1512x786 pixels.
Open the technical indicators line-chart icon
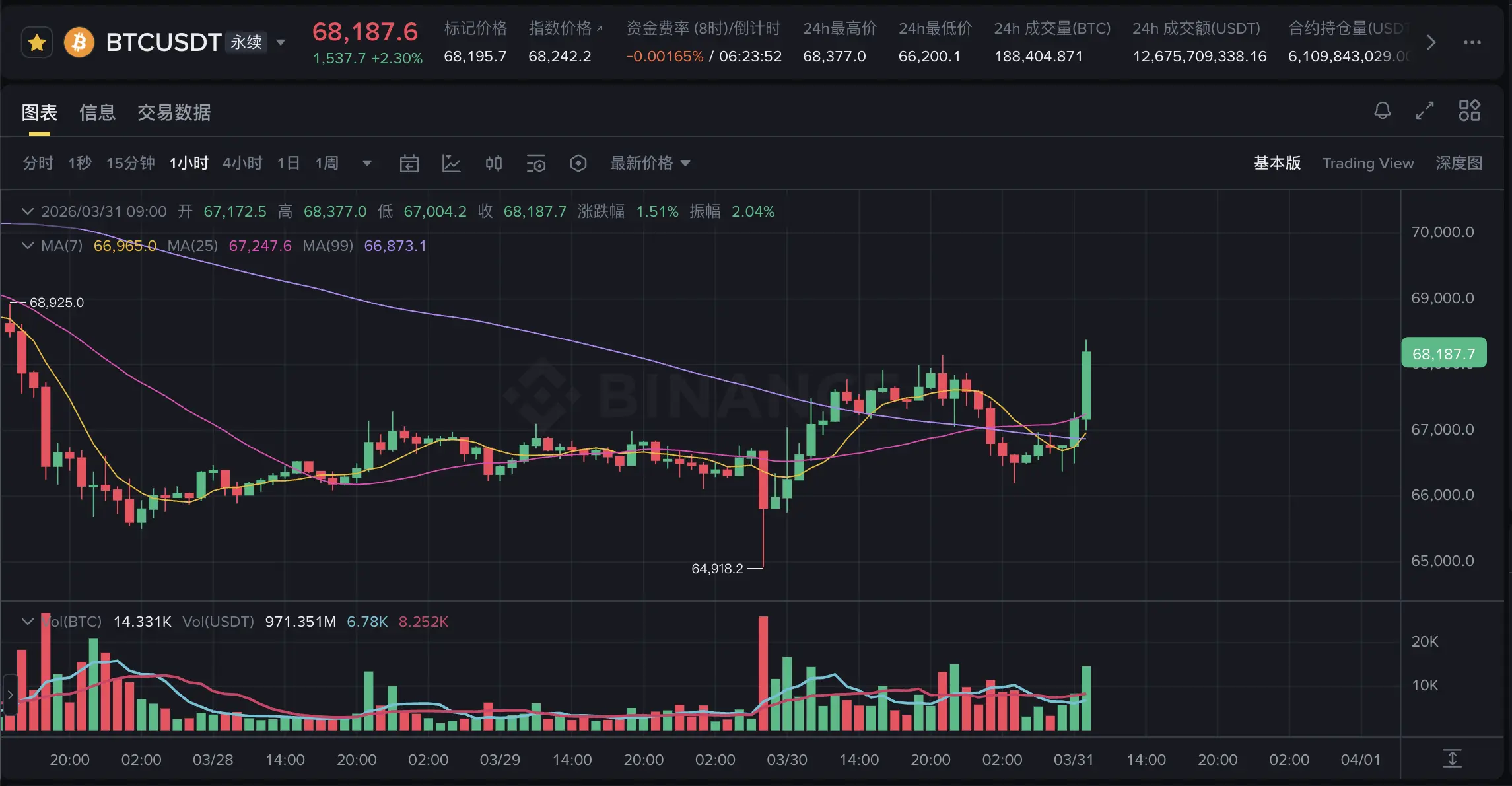coord(452,163)
